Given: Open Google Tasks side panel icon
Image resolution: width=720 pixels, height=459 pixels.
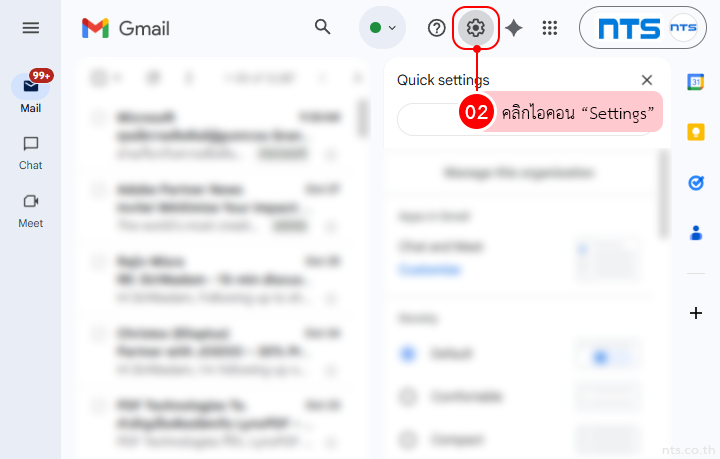Looking at the screenshot, I should (x=696, y=183).
